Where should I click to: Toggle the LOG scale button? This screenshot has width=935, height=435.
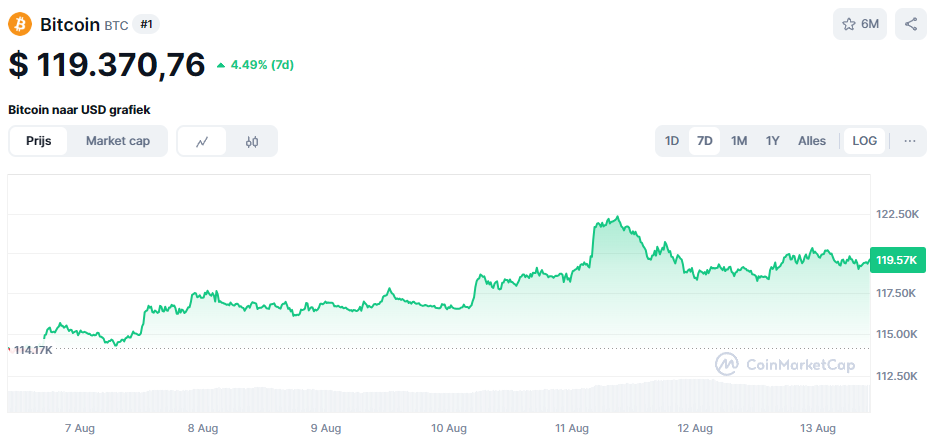[x=865, y=141]
